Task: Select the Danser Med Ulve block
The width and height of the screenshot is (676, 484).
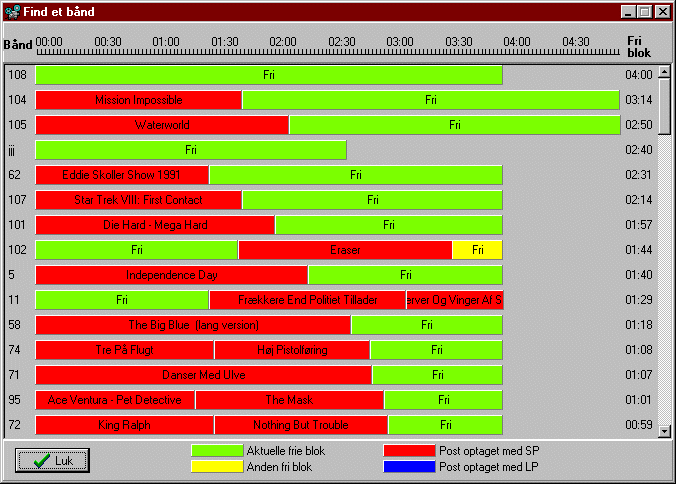Action: click(x=203, y=375)
